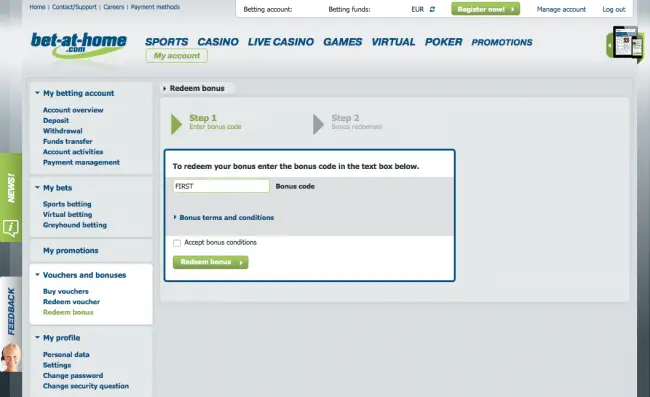Go to the POKER section
The height and width of the screenshot is (397, 650).
[x=443, y=42]
